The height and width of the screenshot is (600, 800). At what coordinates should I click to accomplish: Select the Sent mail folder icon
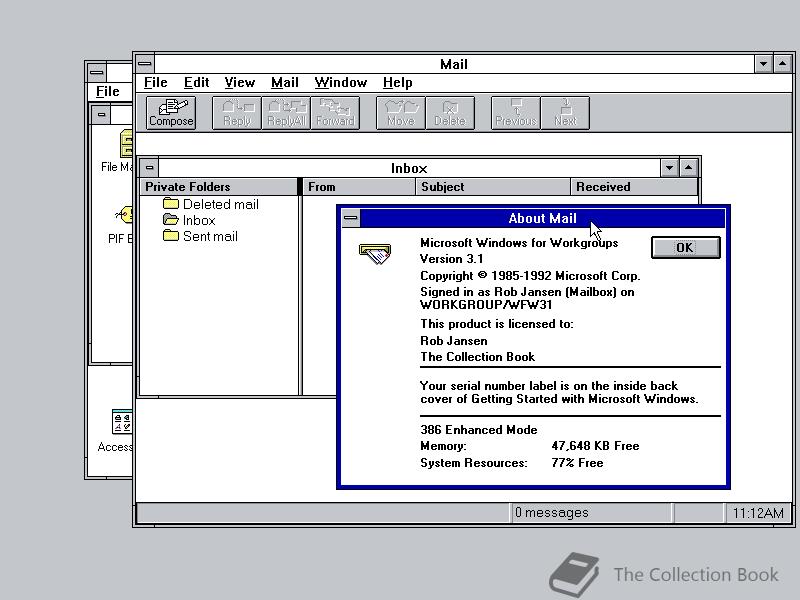point(170,236)
